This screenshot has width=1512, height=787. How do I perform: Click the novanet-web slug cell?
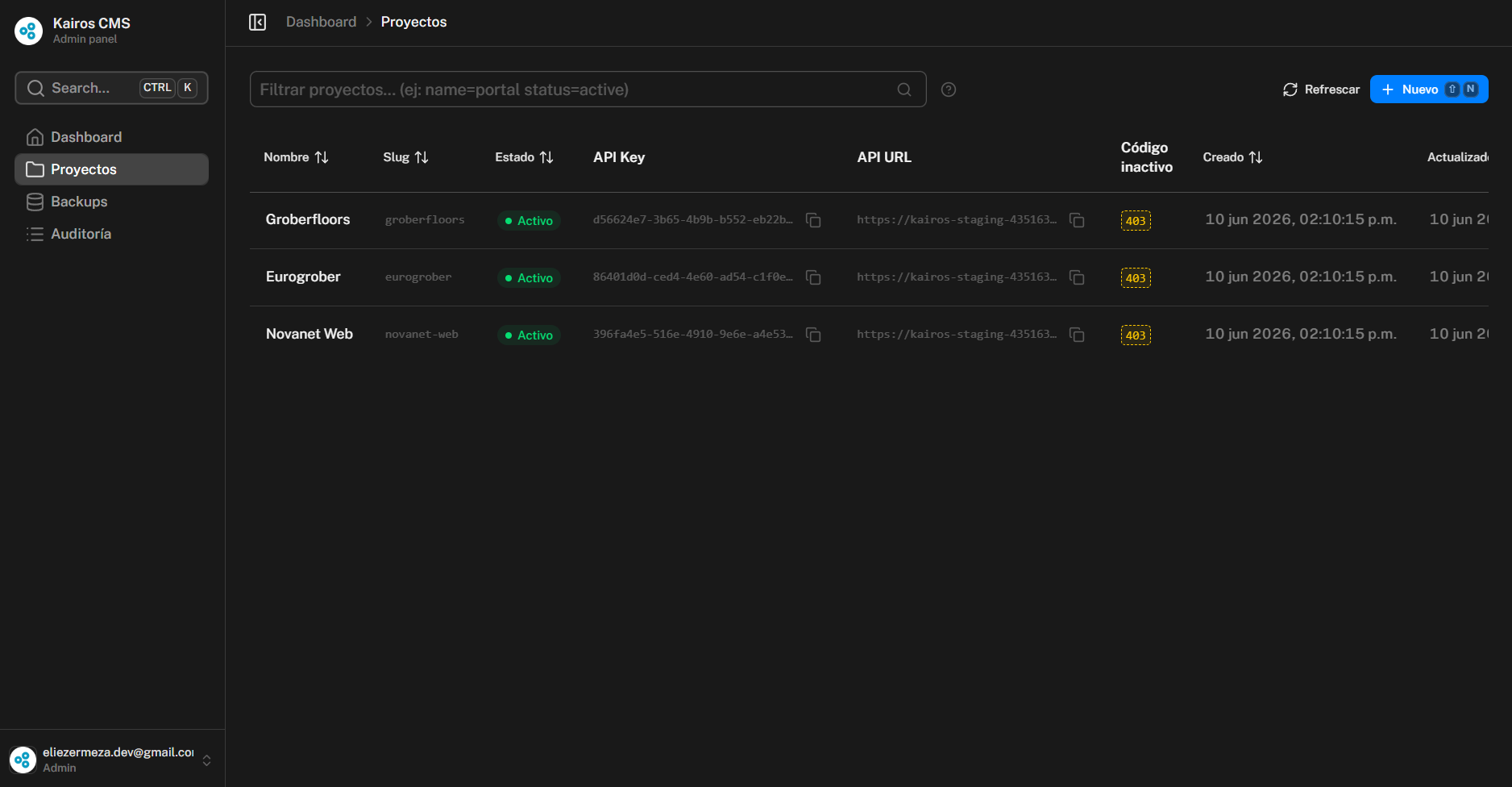422,334
